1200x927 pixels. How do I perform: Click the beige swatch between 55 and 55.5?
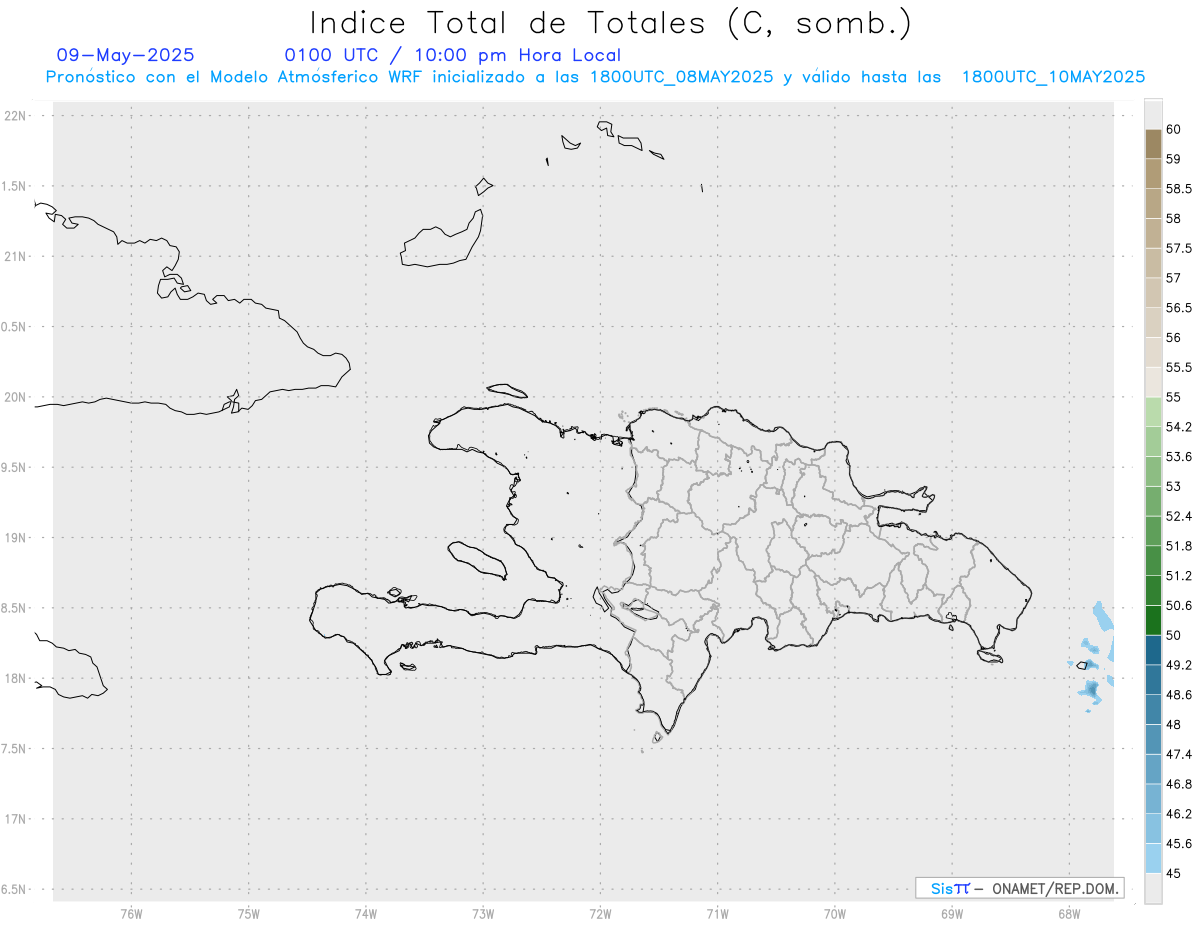pyautogui.click(x=1153, y=383)
